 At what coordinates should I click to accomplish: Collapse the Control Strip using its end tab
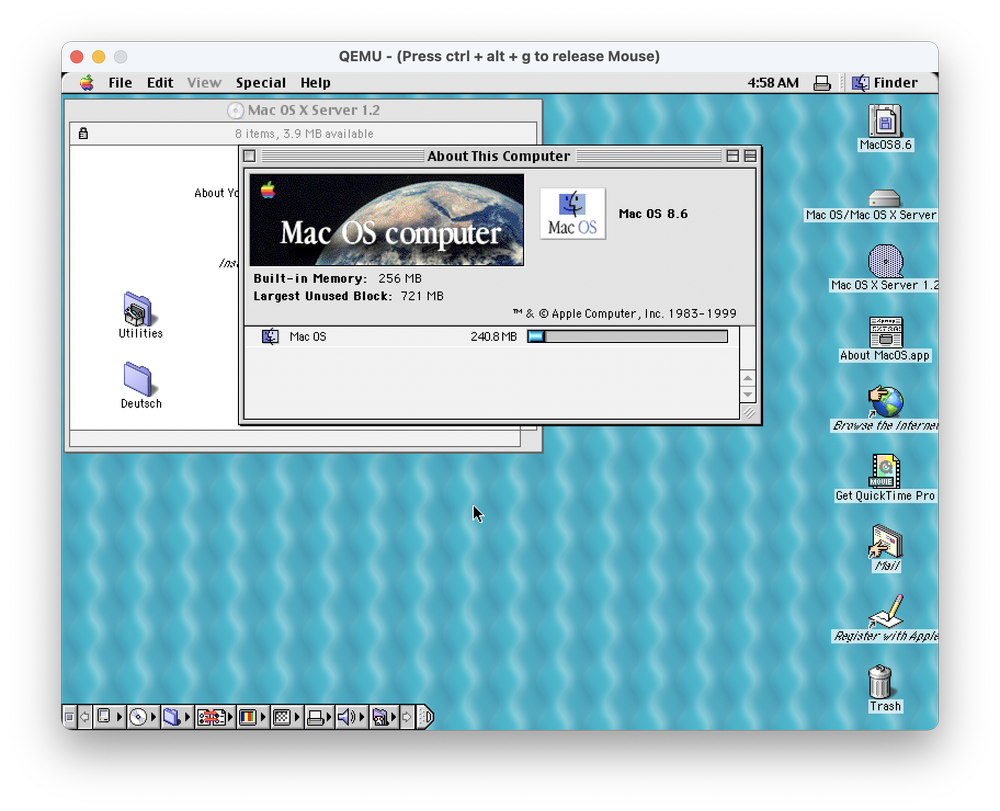tap(425, 717)
